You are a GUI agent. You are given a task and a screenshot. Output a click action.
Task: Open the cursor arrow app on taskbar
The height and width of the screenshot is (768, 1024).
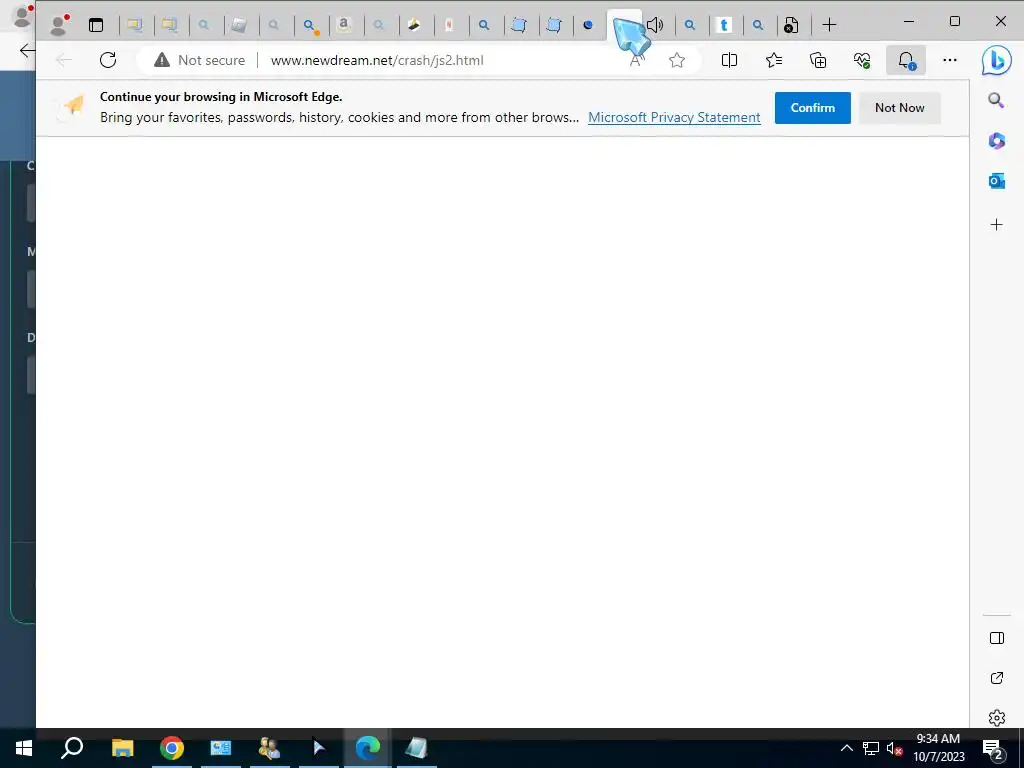point(318,748)
